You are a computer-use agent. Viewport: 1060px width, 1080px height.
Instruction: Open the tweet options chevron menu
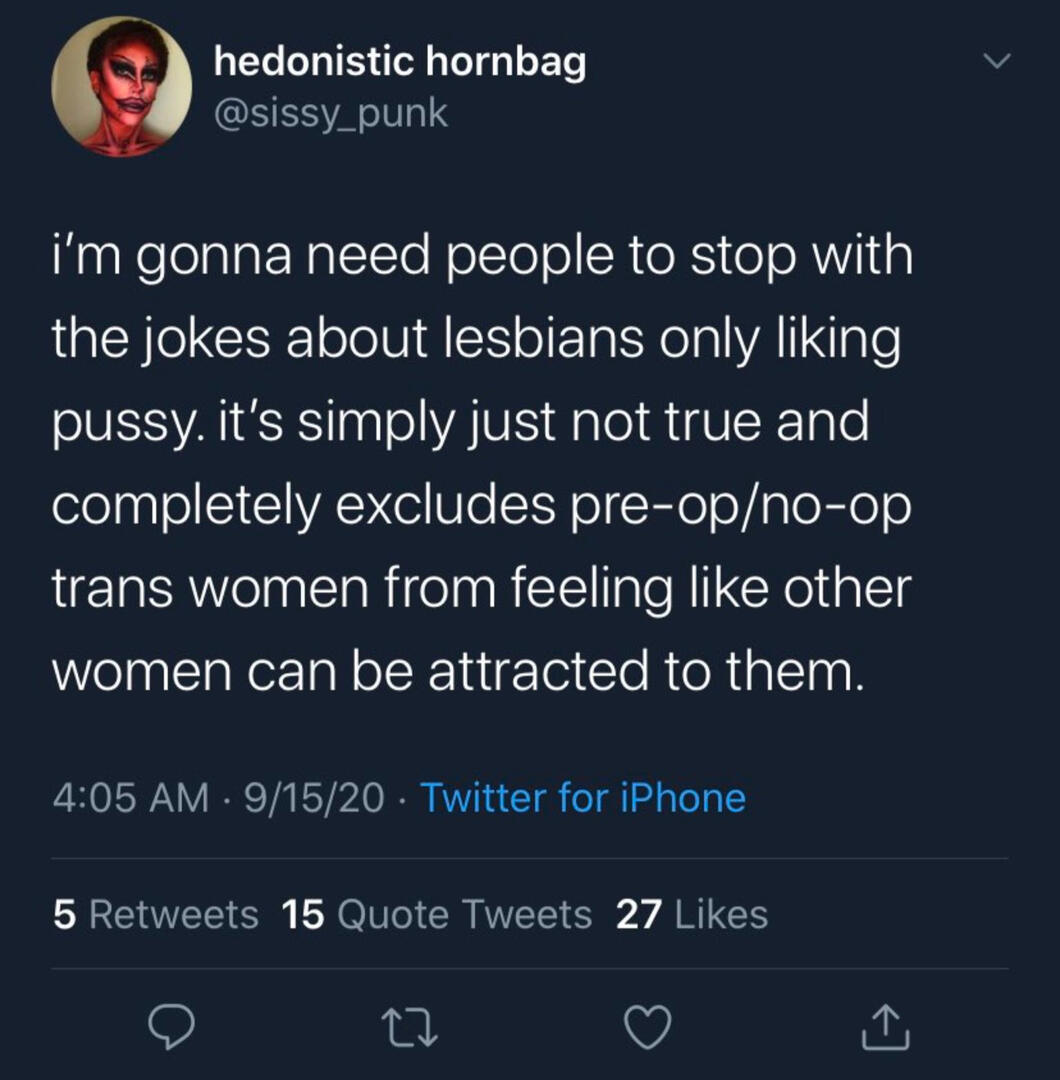click(x=996, y=63)
